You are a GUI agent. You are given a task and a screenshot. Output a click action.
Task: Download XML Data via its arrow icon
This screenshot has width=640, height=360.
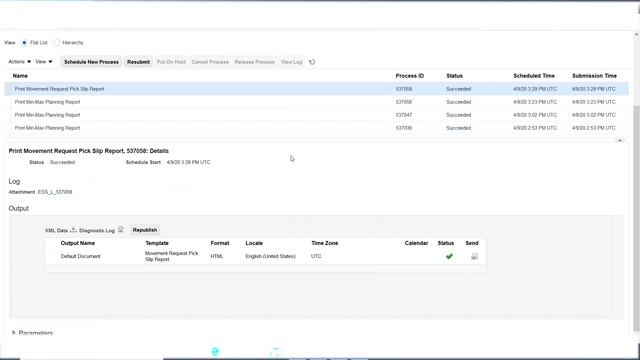coord(73,230)
